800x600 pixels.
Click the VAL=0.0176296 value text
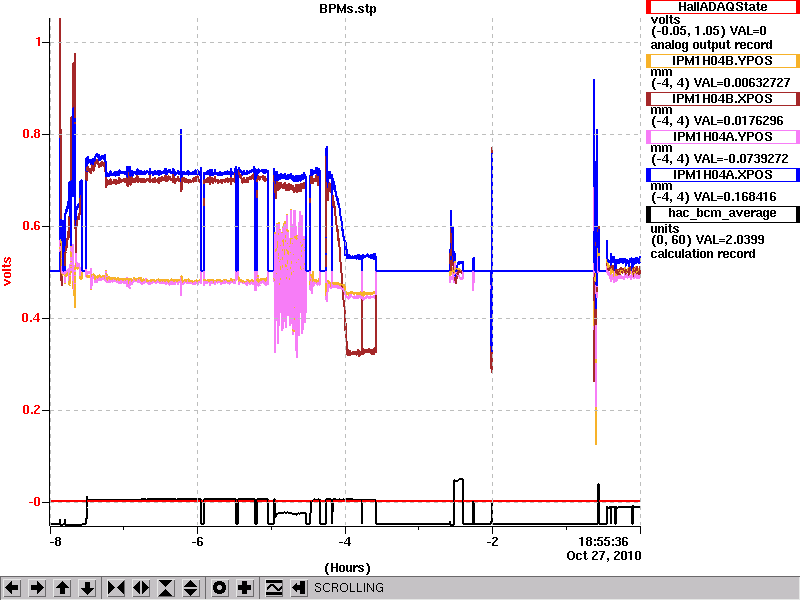[x=738, y=121]
